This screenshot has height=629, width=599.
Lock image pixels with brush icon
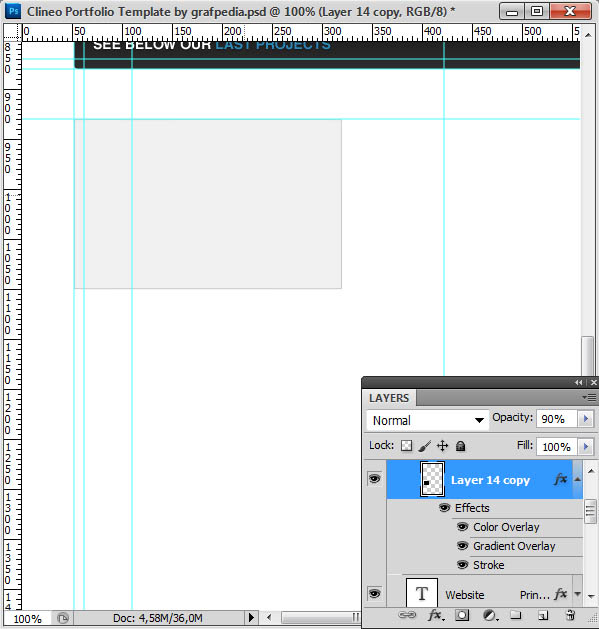[424, 446]
